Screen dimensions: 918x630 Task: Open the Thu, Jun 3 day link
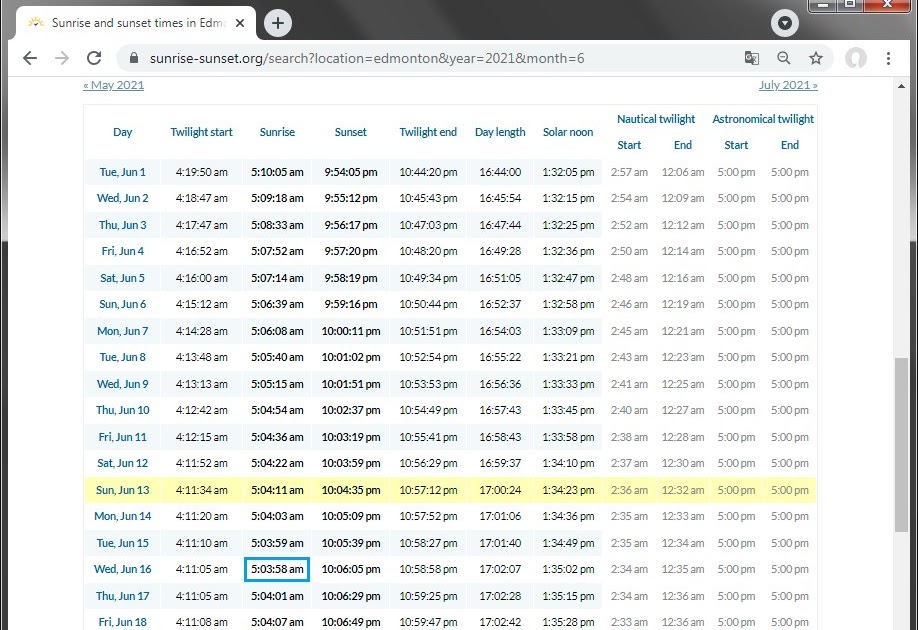122,225
